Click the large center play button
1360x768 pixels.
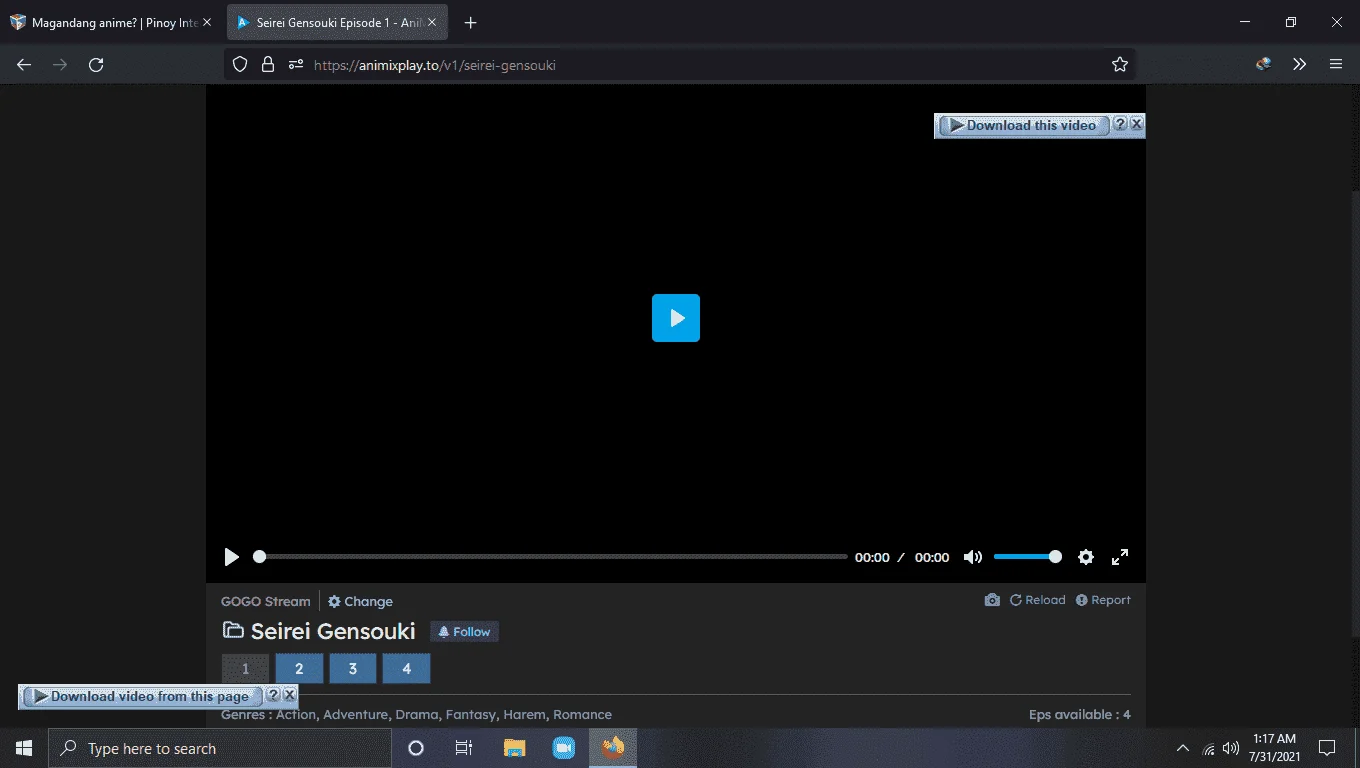pos(676,318)
